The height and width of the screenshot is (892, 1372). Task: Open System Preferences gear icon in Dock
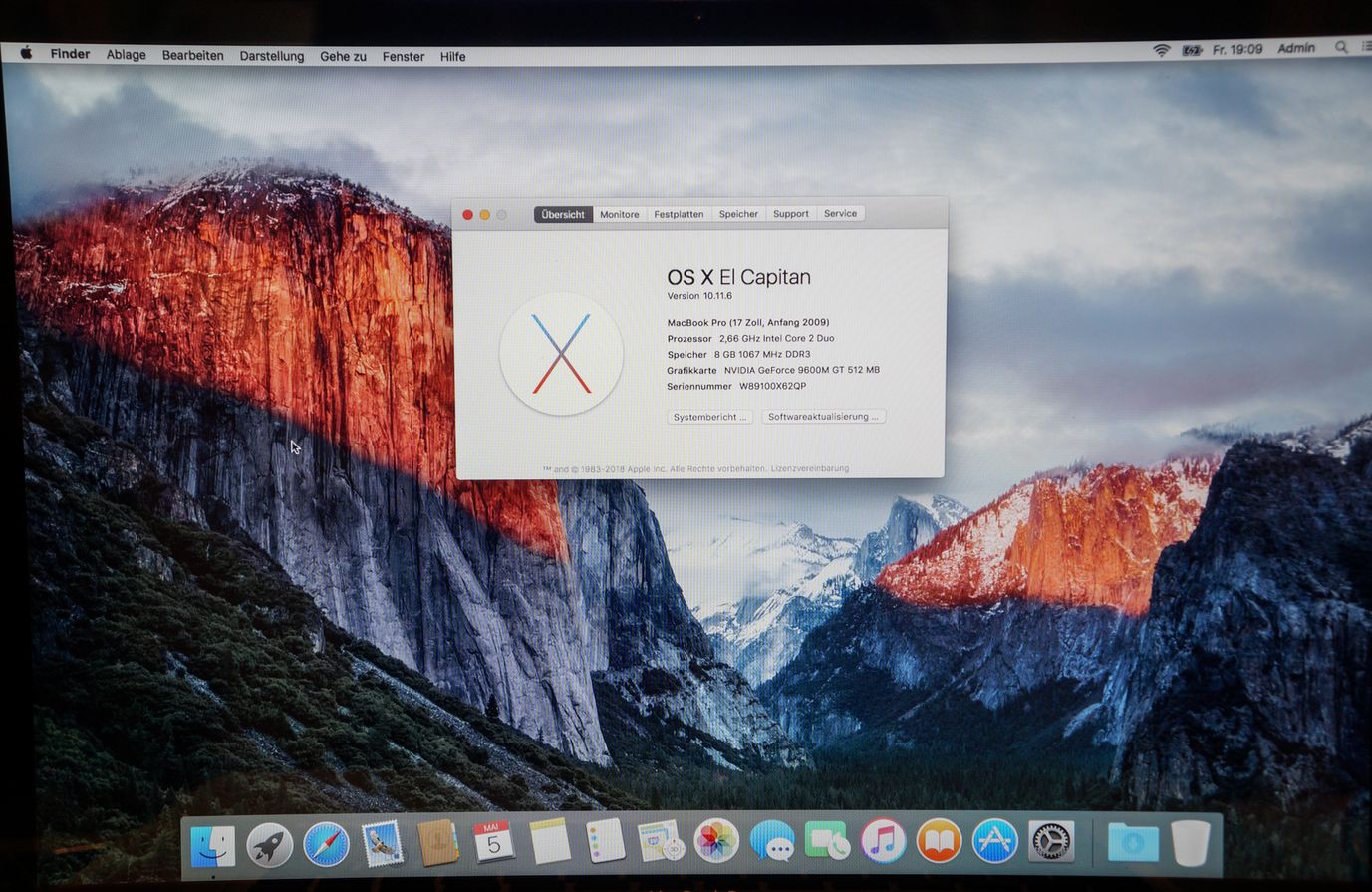point(1051,842)
